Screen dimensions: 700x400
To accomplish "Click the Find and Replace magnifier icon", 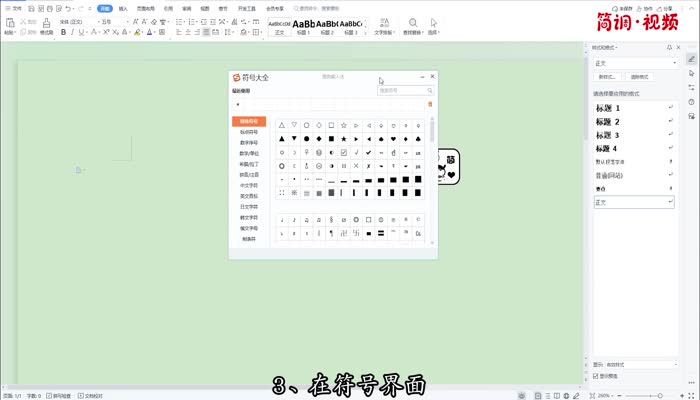I will click(413, 23).
